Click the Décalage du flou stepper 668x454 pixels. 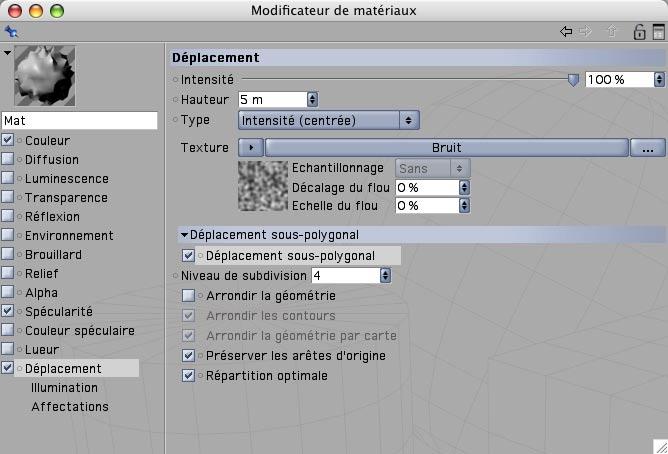[x=464, y=187]
